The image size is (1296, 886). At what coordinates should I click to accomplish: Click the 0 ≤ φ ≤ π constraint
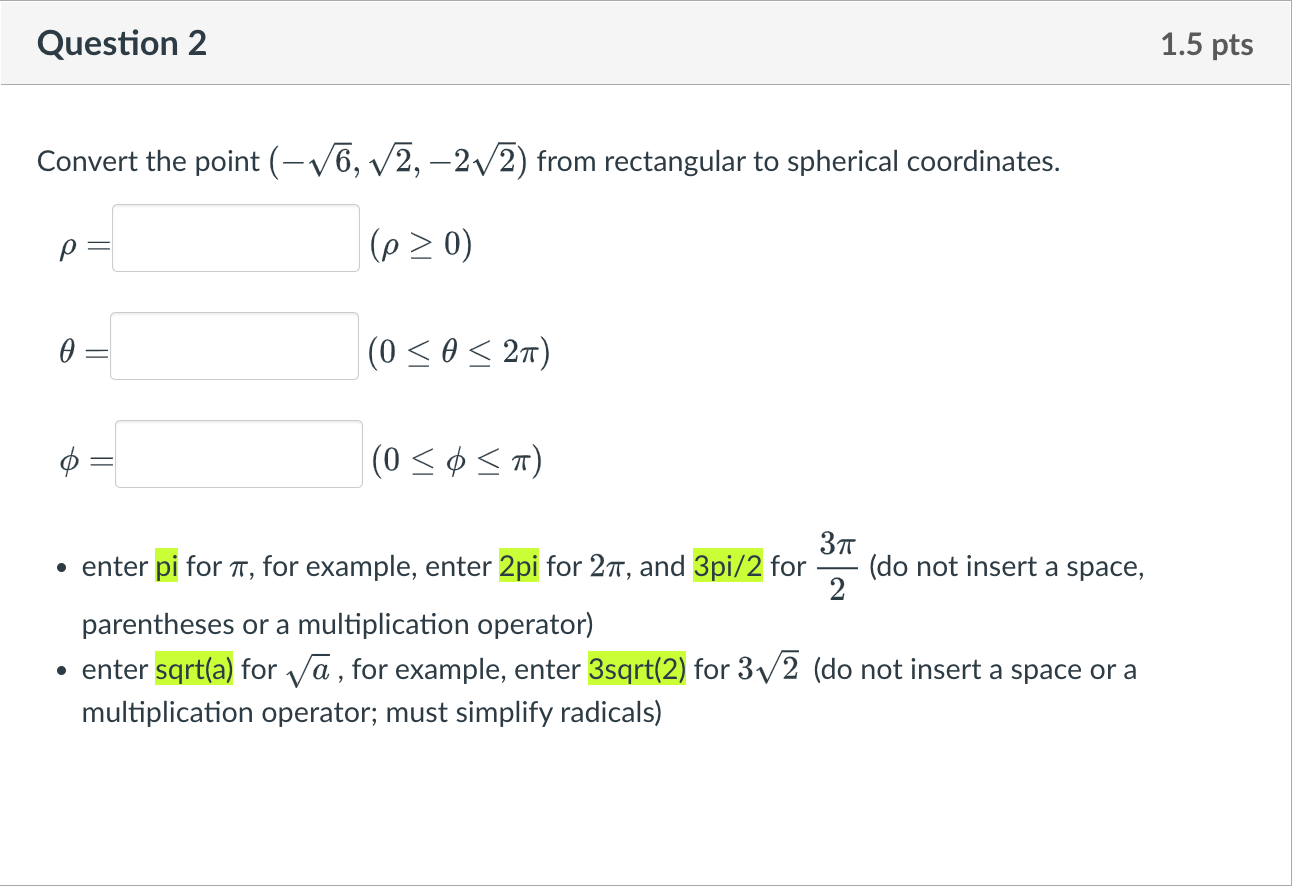pos(456,460)
